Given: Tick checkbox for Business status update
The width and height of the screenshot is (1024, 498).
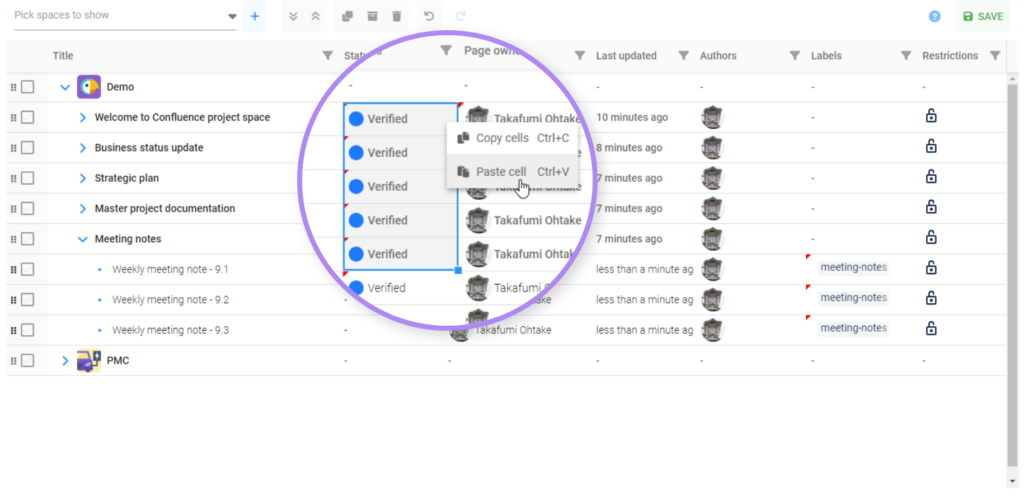Looking at the screenshot, I should point(27,148).
